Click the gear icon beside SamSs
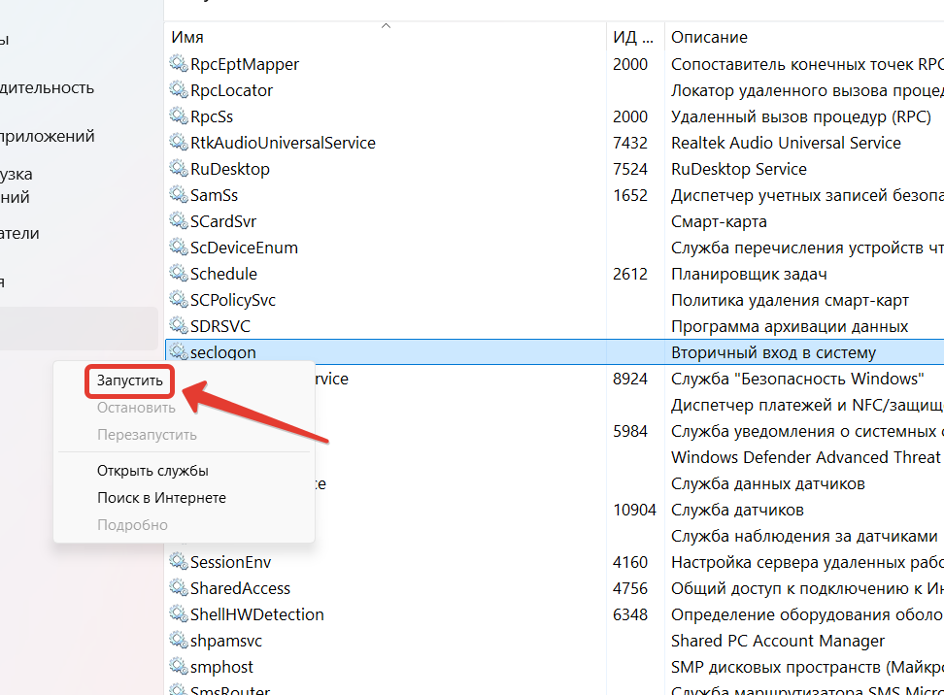The height and width of the screenshot is (695, 945). 179,195
